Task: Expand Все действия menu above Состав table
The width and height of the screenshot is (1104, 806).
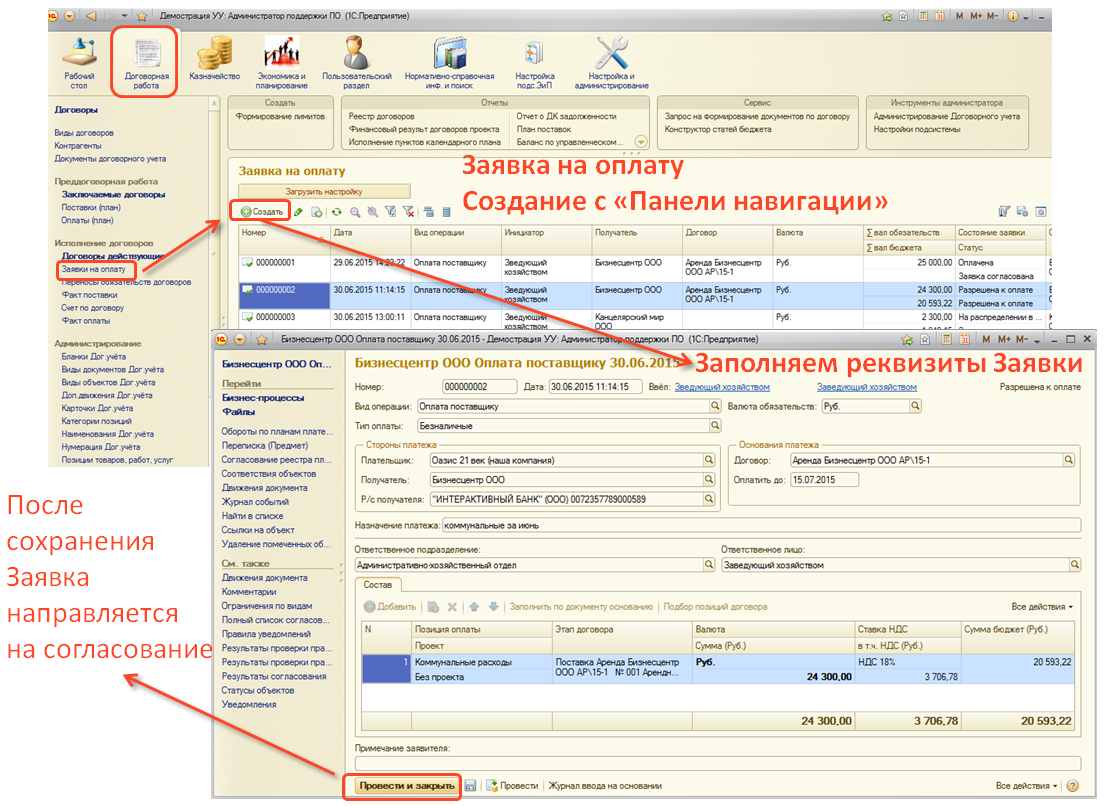Action: (x=1042, y=607)
